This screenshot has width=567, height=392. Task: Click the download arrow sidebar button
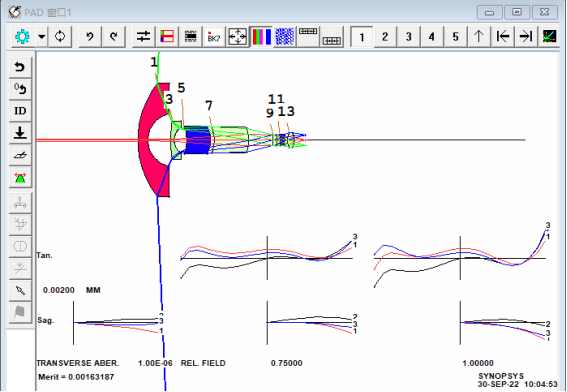pos(20,133)
